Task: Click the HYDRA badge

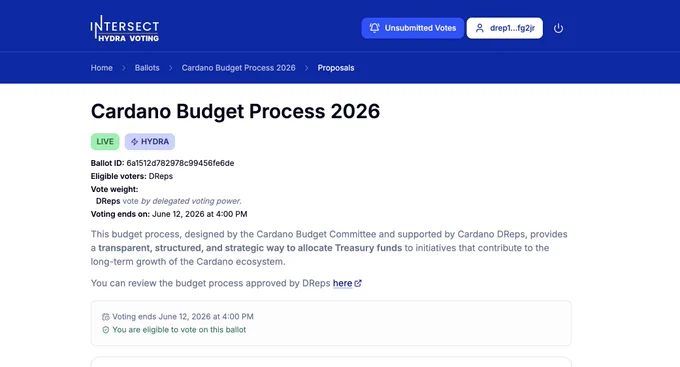Action: pyautogui.click(x=150, y=142)
